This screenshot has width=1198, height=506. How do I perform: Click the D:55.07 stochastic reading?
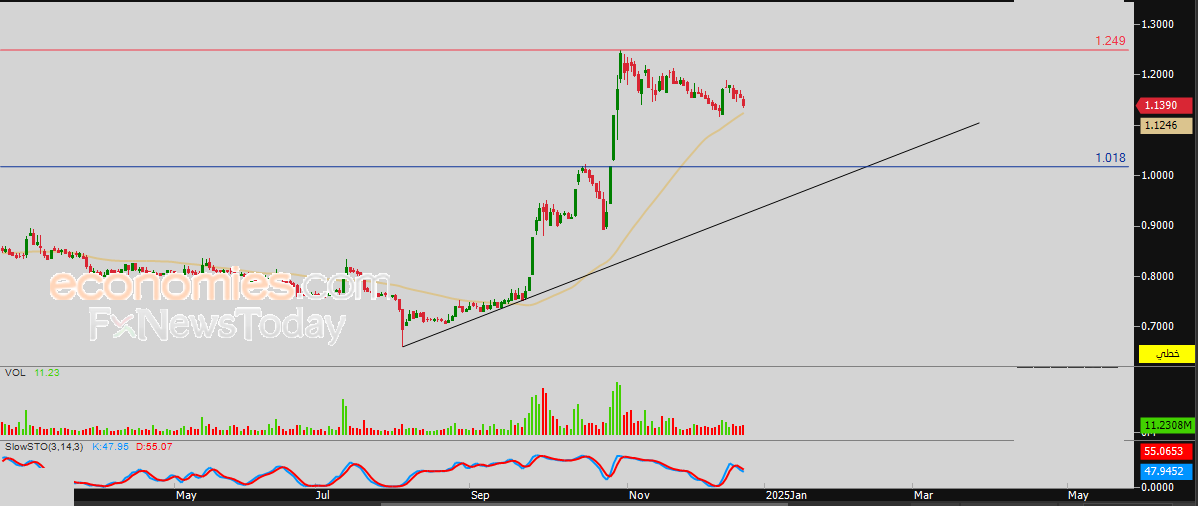154,446
